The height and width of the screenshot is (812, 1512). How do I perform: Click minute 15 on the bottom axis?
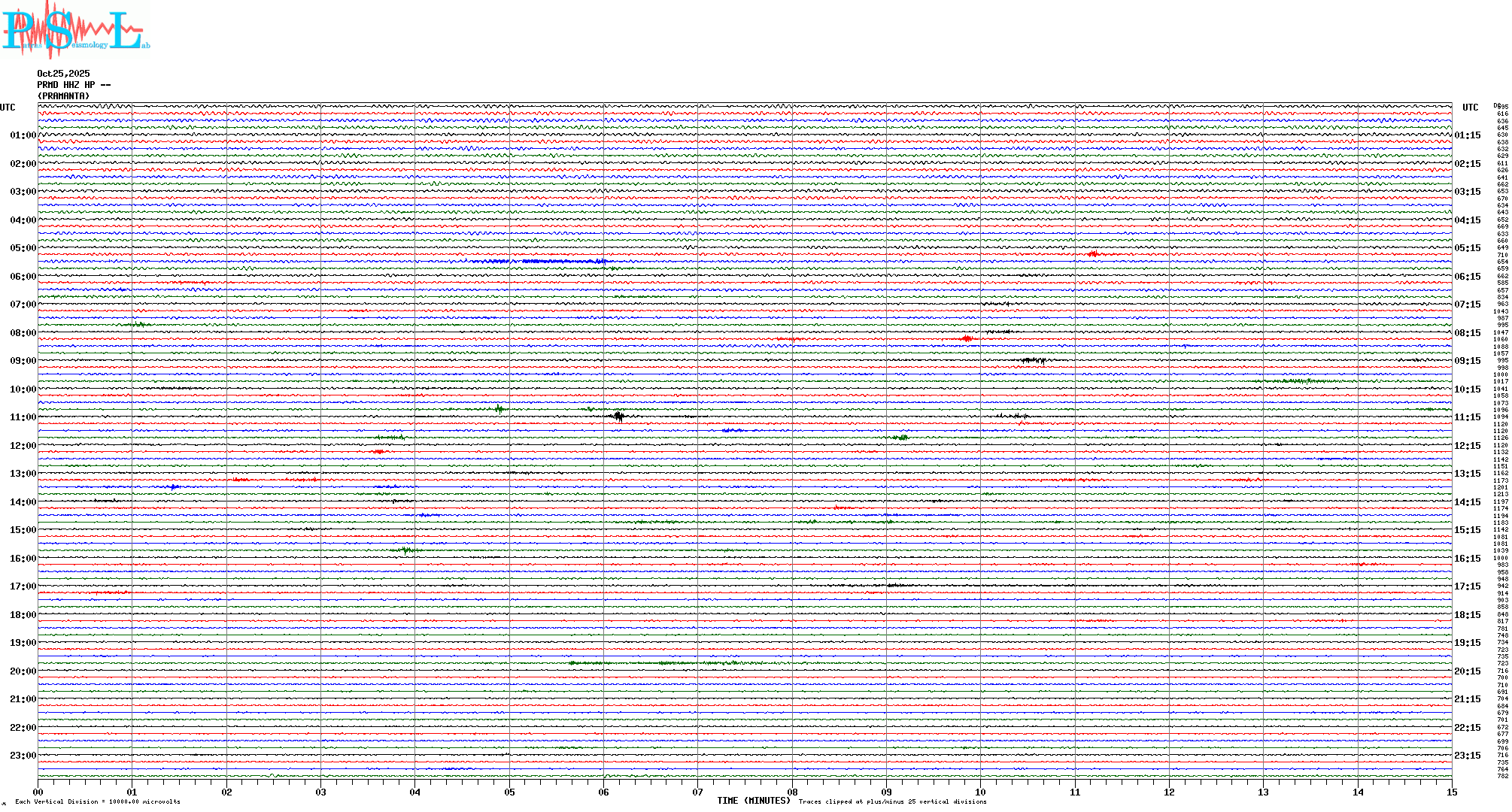[1451, 792]
